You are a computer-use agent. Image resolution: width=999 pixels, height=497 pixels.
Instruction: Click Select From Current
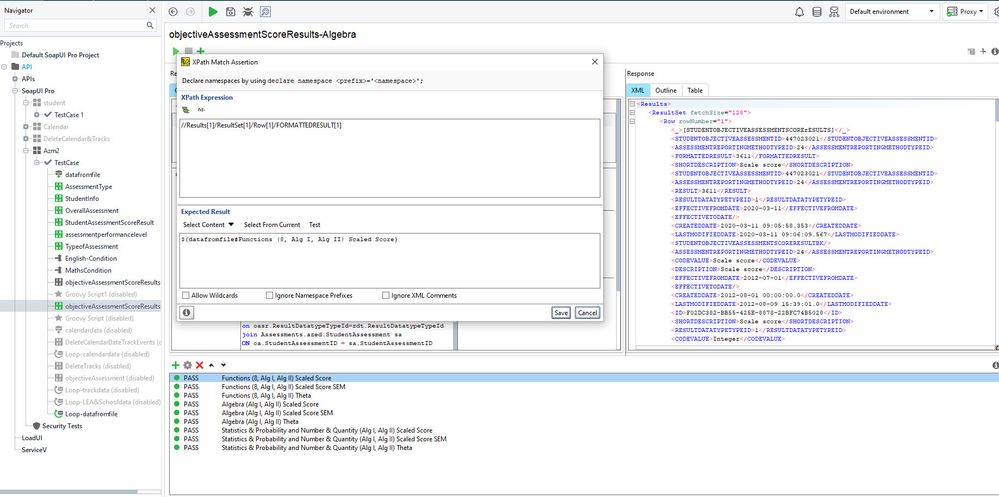[x=272, y=225]
